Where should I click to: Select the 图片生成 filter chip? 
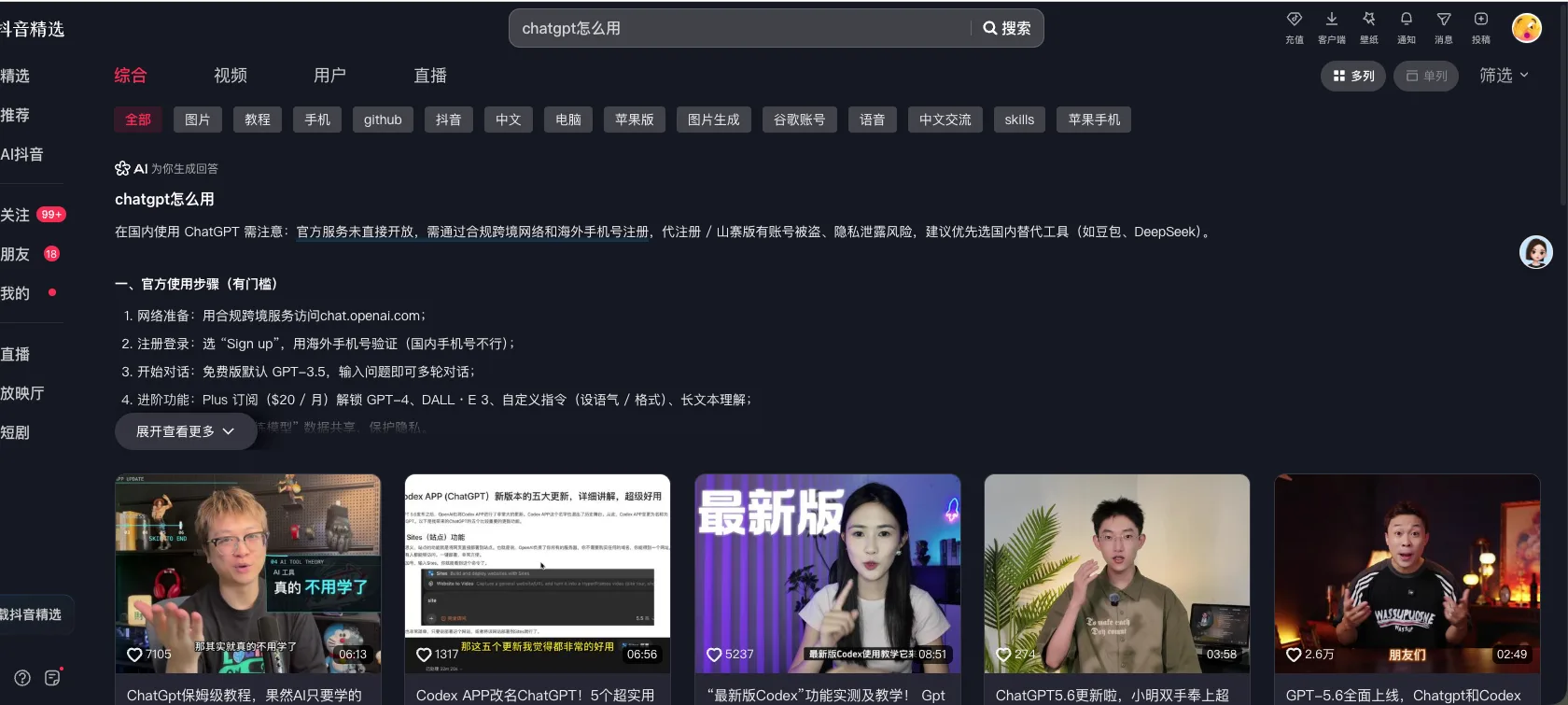(x=714, y=120)
